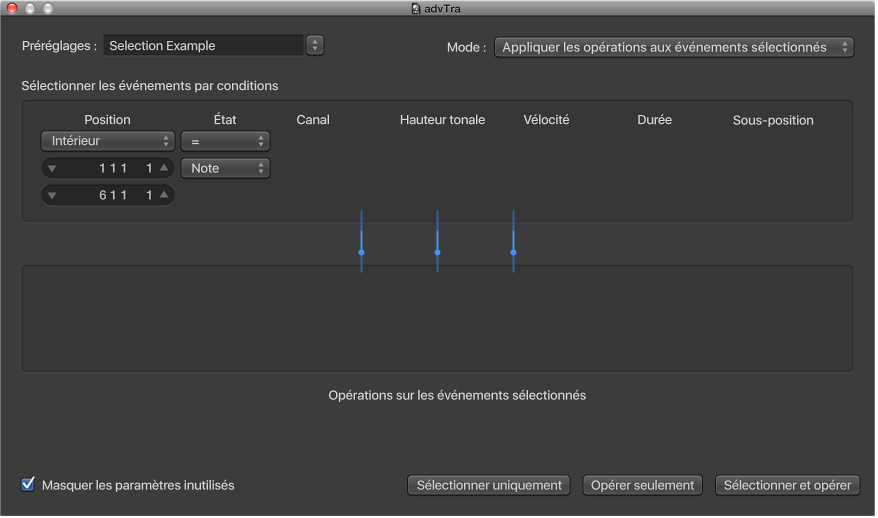Open the Mode dropdown menu
878x518 pixels.
pos(674,48)
